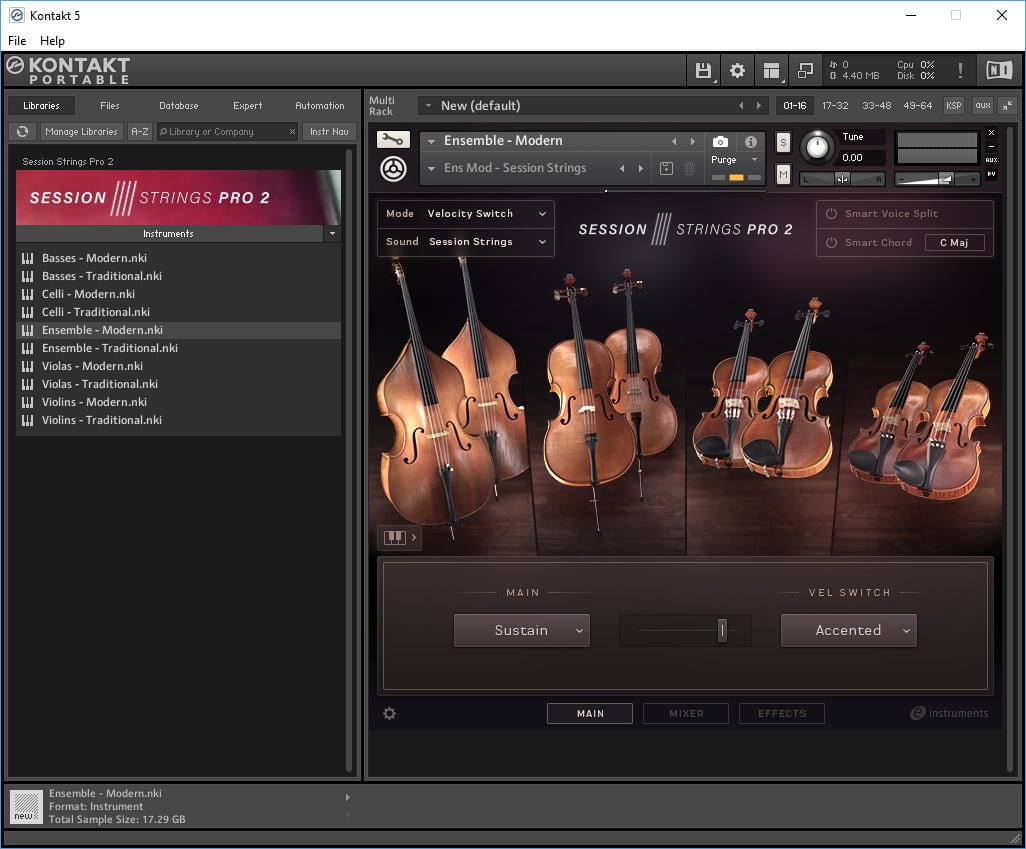Switch to the Expert tab
Screen dimensions: 1026x849
point(247,105)
